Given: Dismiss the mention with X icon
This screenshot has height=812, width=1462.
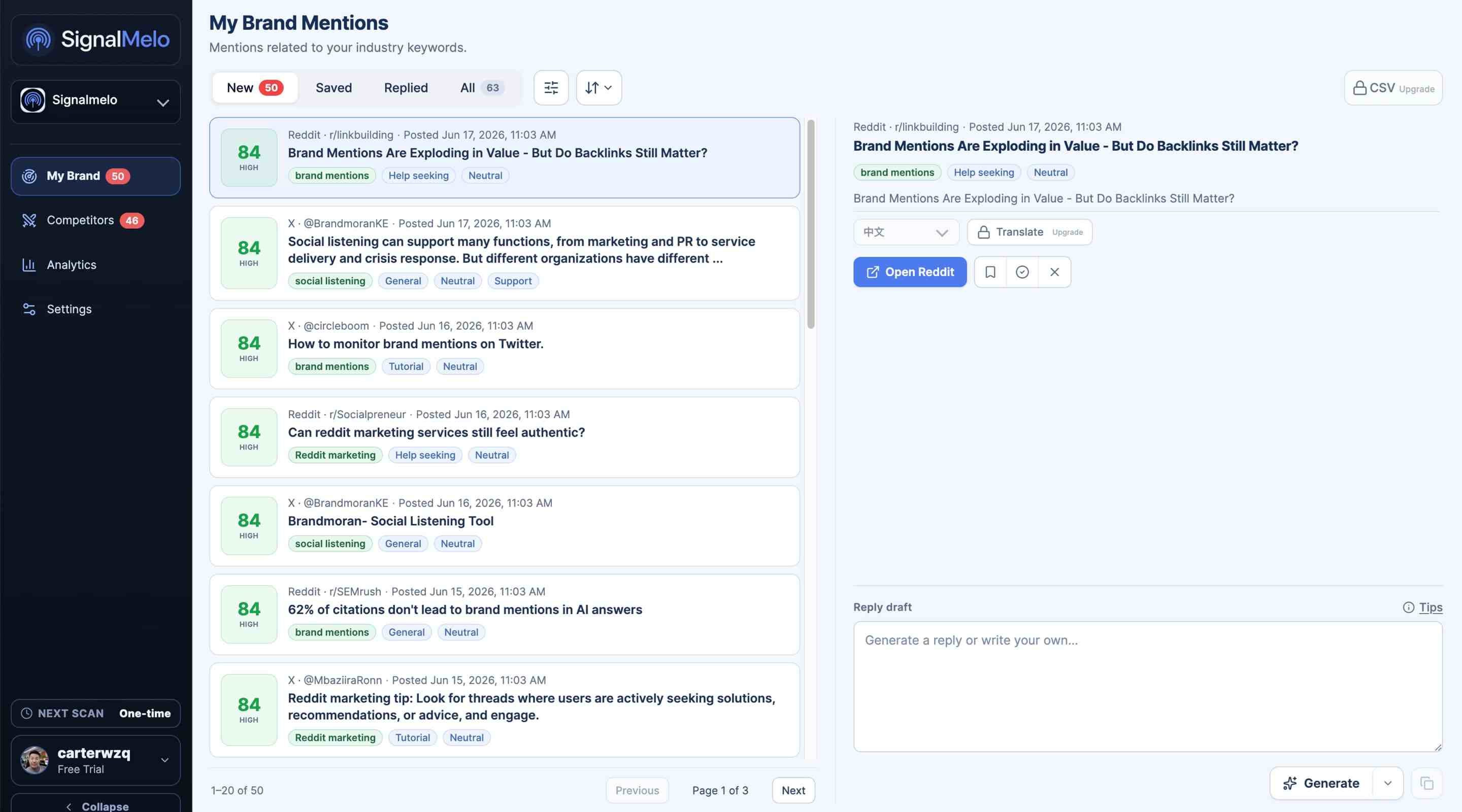Looking at the screenshot, I should pyautogui.click(x=1054, y=273).
